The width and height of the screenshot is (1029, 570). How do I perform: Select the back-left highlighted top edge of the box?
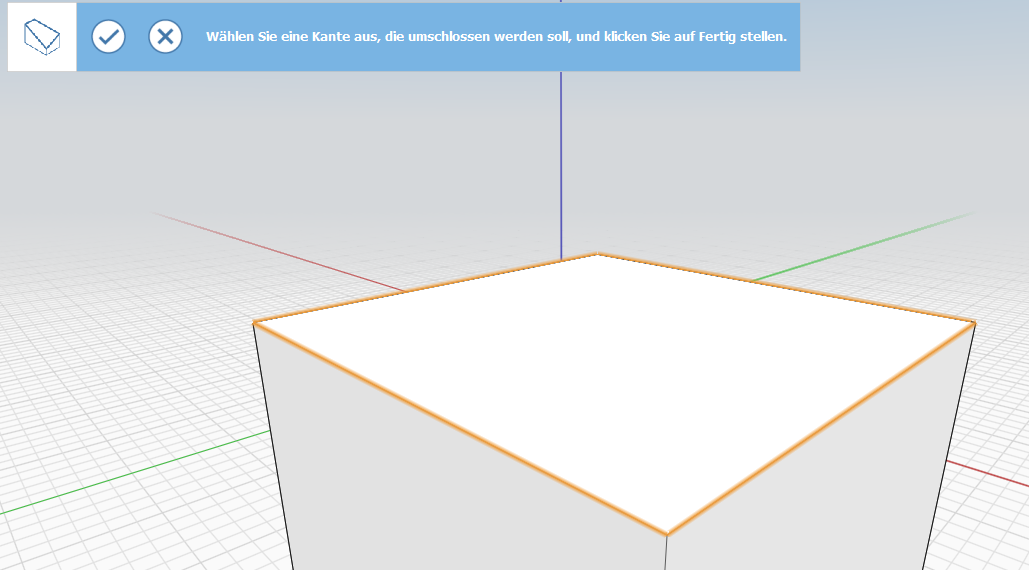(x=425, y=288)
